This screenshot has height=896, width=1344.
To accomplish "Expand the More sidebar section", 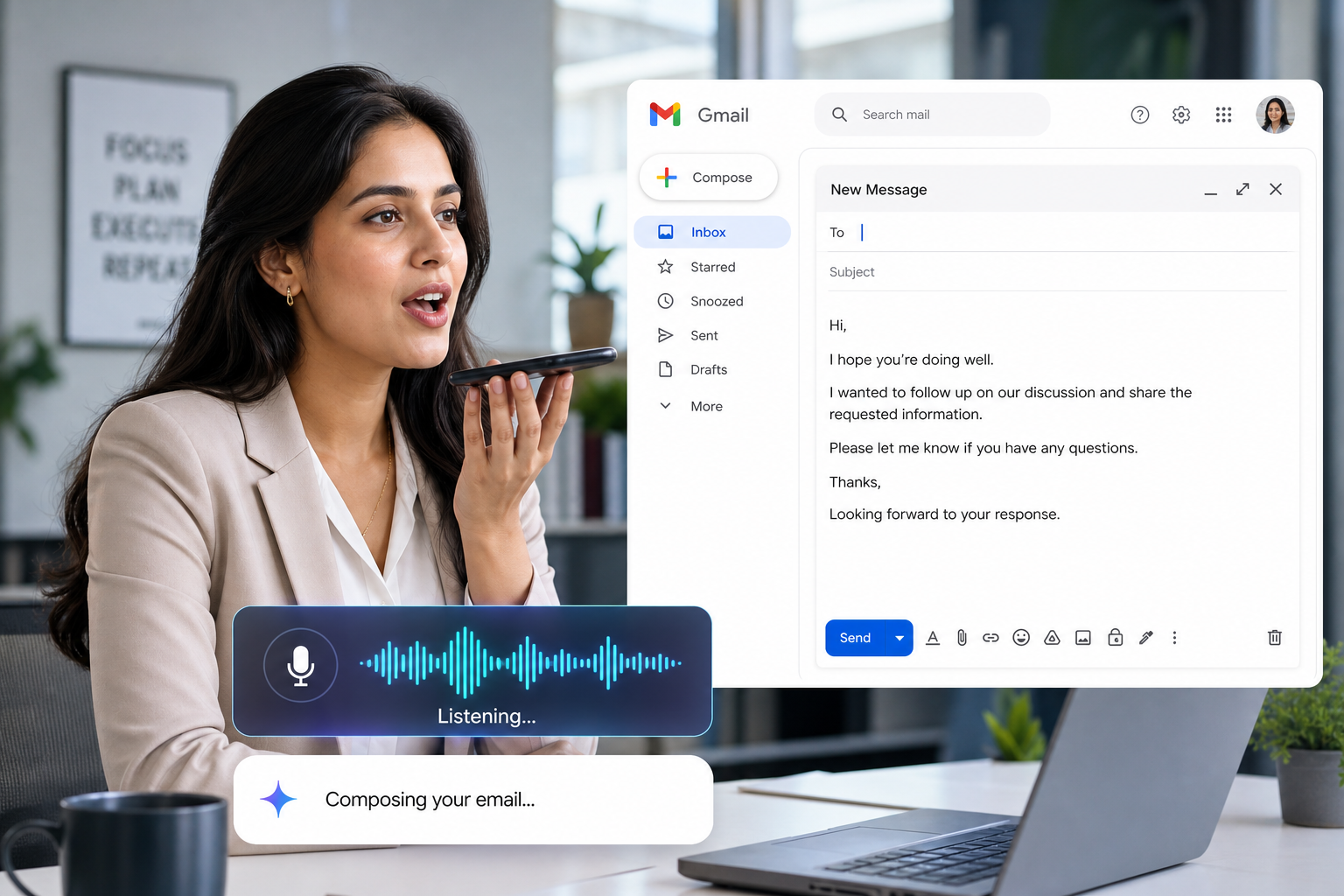I will (711, 406).
